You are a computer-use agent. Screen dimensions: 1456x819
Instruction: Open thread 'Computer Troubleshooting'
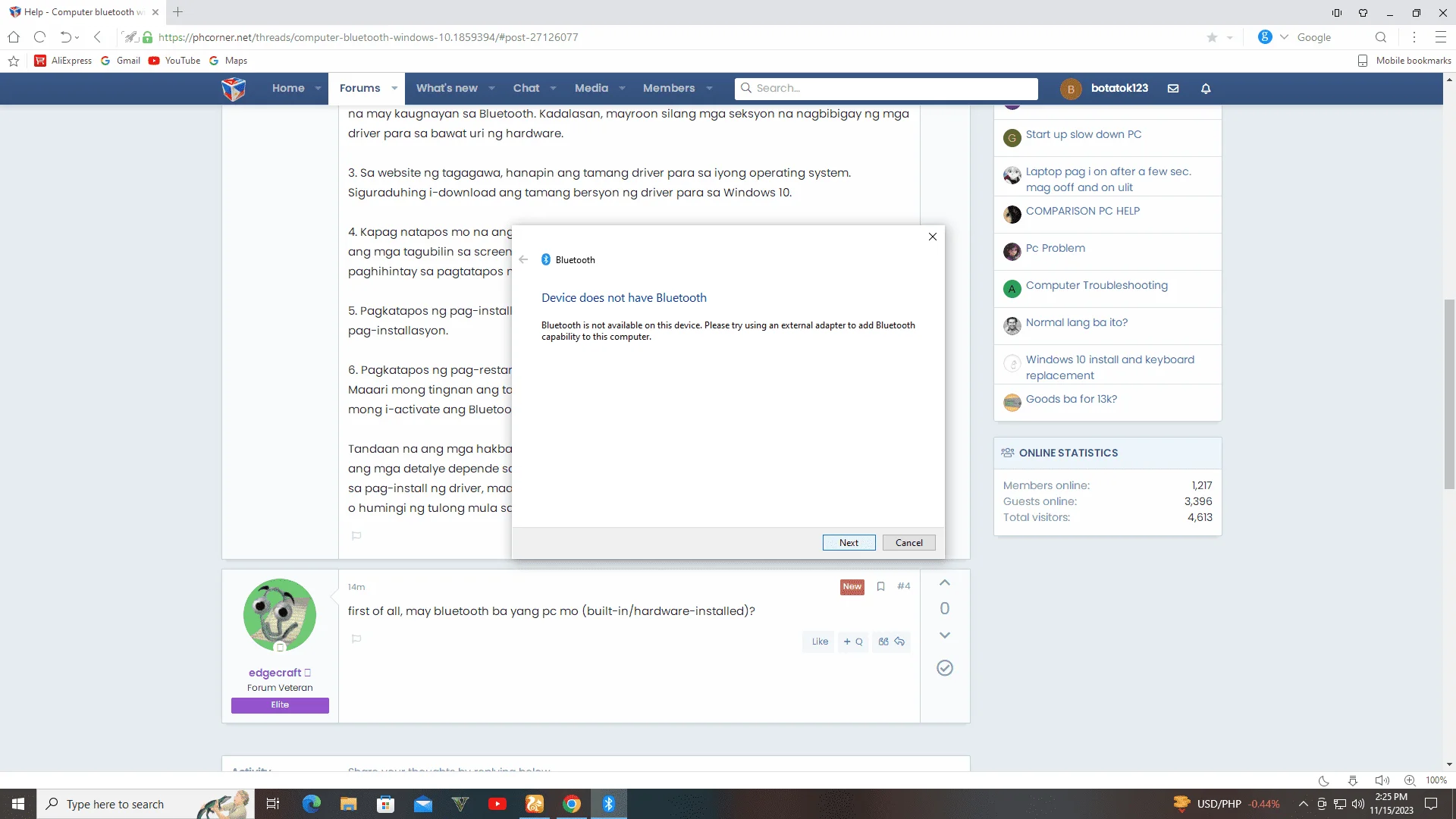1097,286
